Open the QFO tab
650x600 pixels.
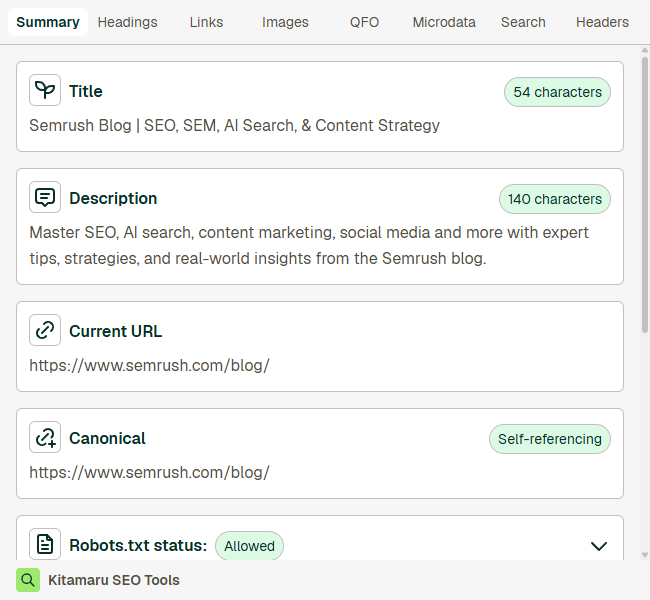pos(364,22)
